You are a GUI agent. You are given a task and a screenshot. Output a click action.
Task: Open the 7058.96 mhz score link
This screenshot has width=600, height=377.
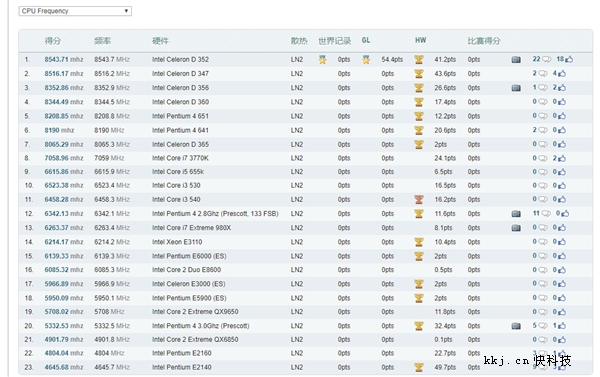click(x=64, y=158)
